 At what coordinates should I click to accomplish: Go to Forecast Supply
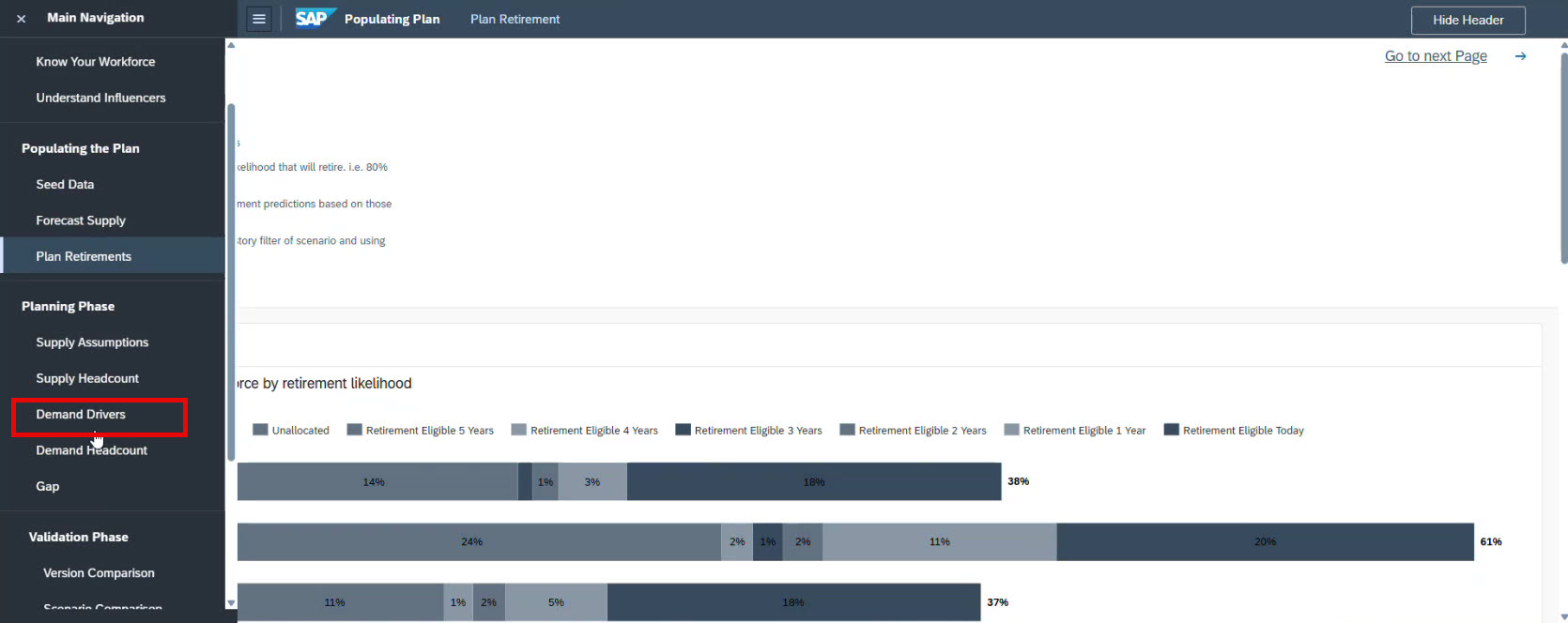pyautogui.click(x=81, y=220)
